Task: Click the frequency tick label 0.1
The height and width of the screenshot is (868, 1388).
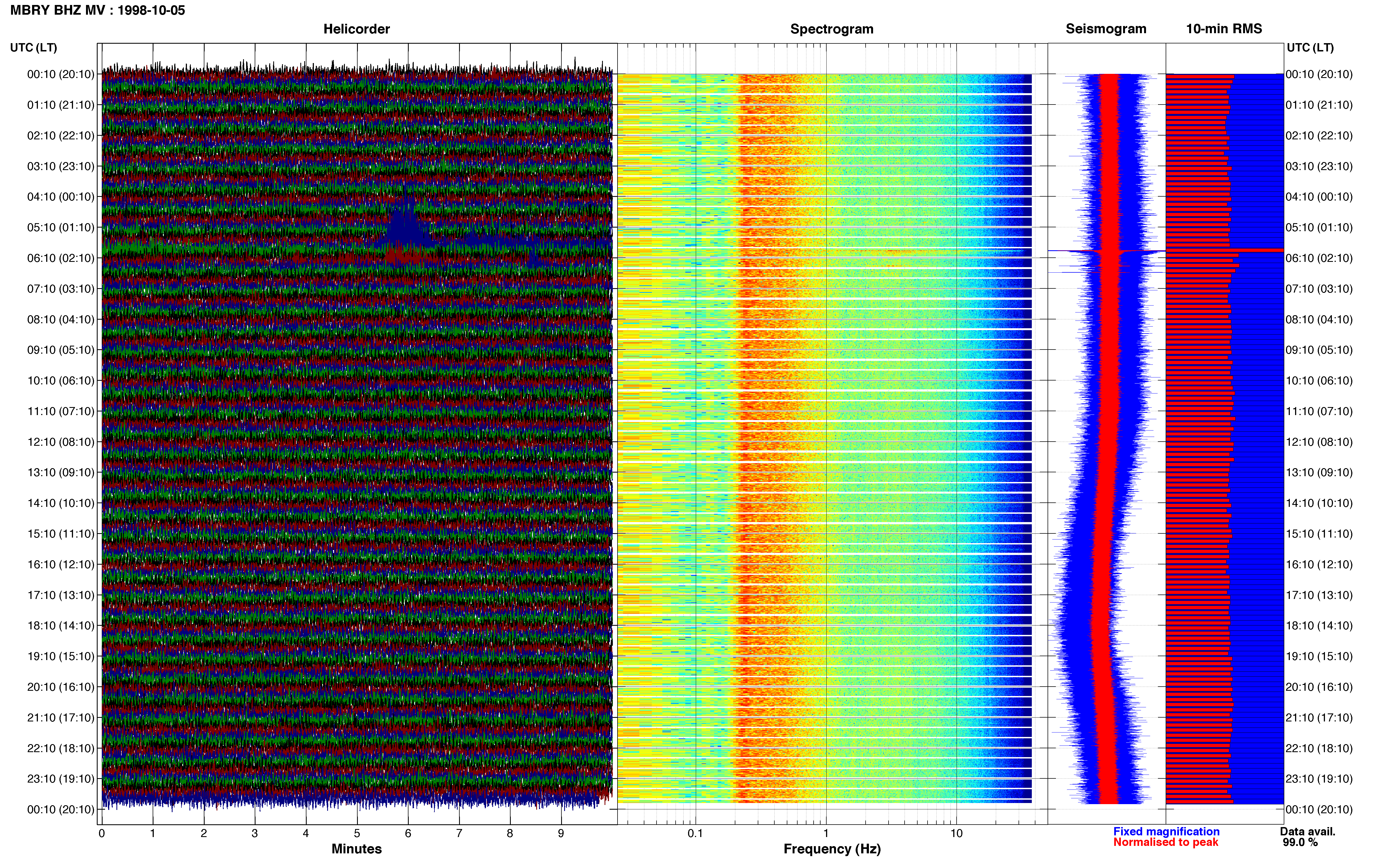Action: pyautogui.click(x=695, y=833)
